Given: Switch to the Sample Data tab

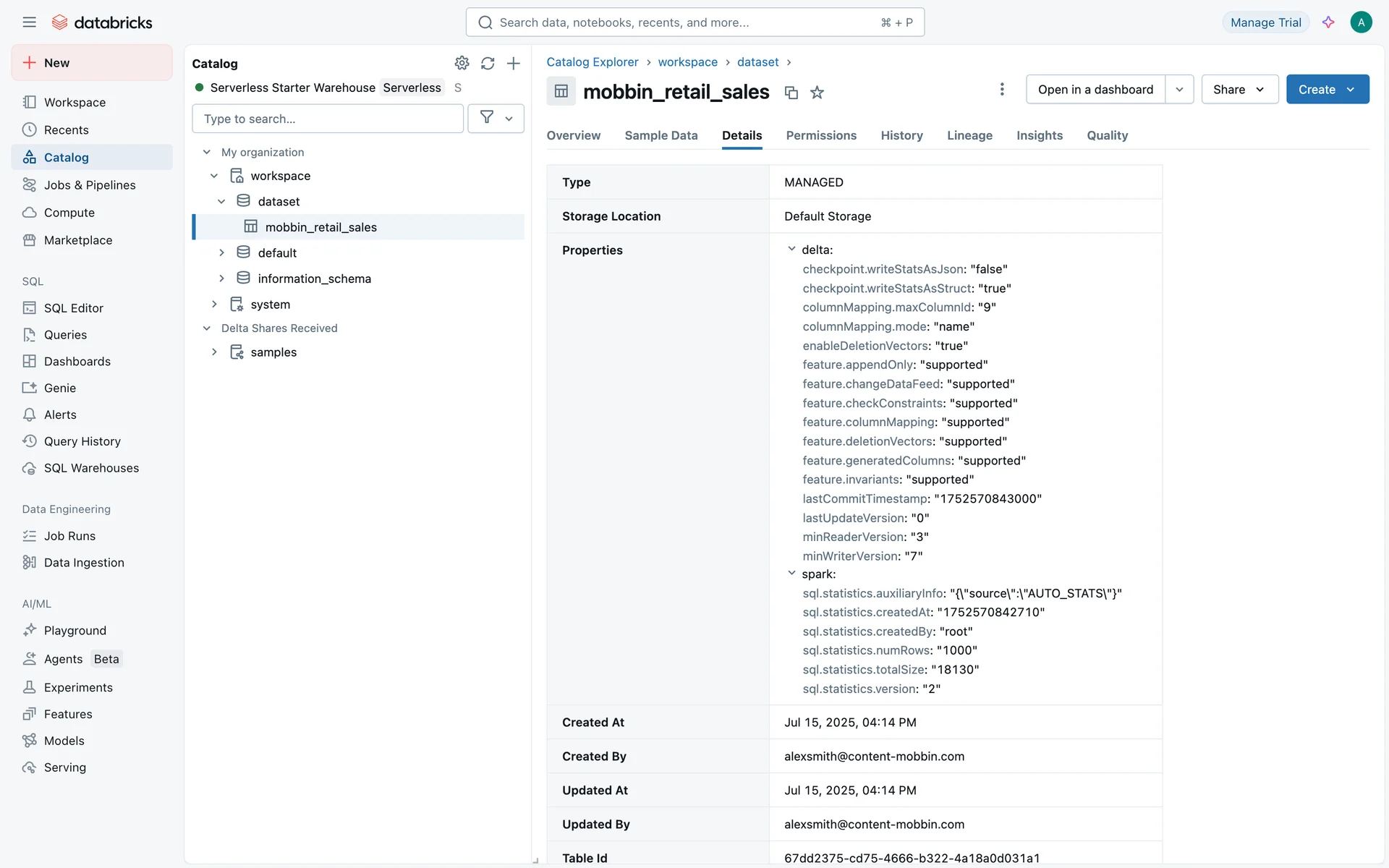Looking at the screenshot, I should coord(660,135).
